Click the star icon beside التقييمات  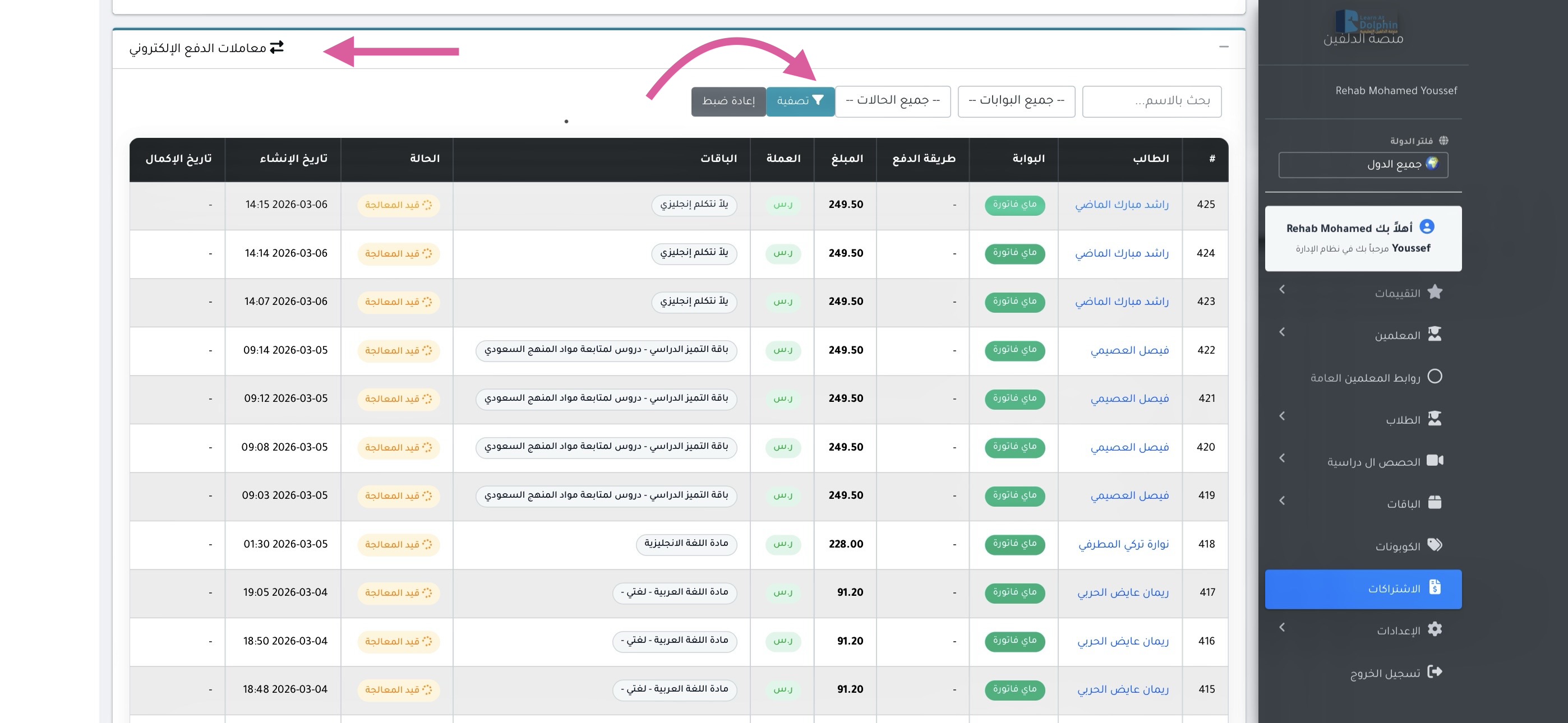(1434, 292)
